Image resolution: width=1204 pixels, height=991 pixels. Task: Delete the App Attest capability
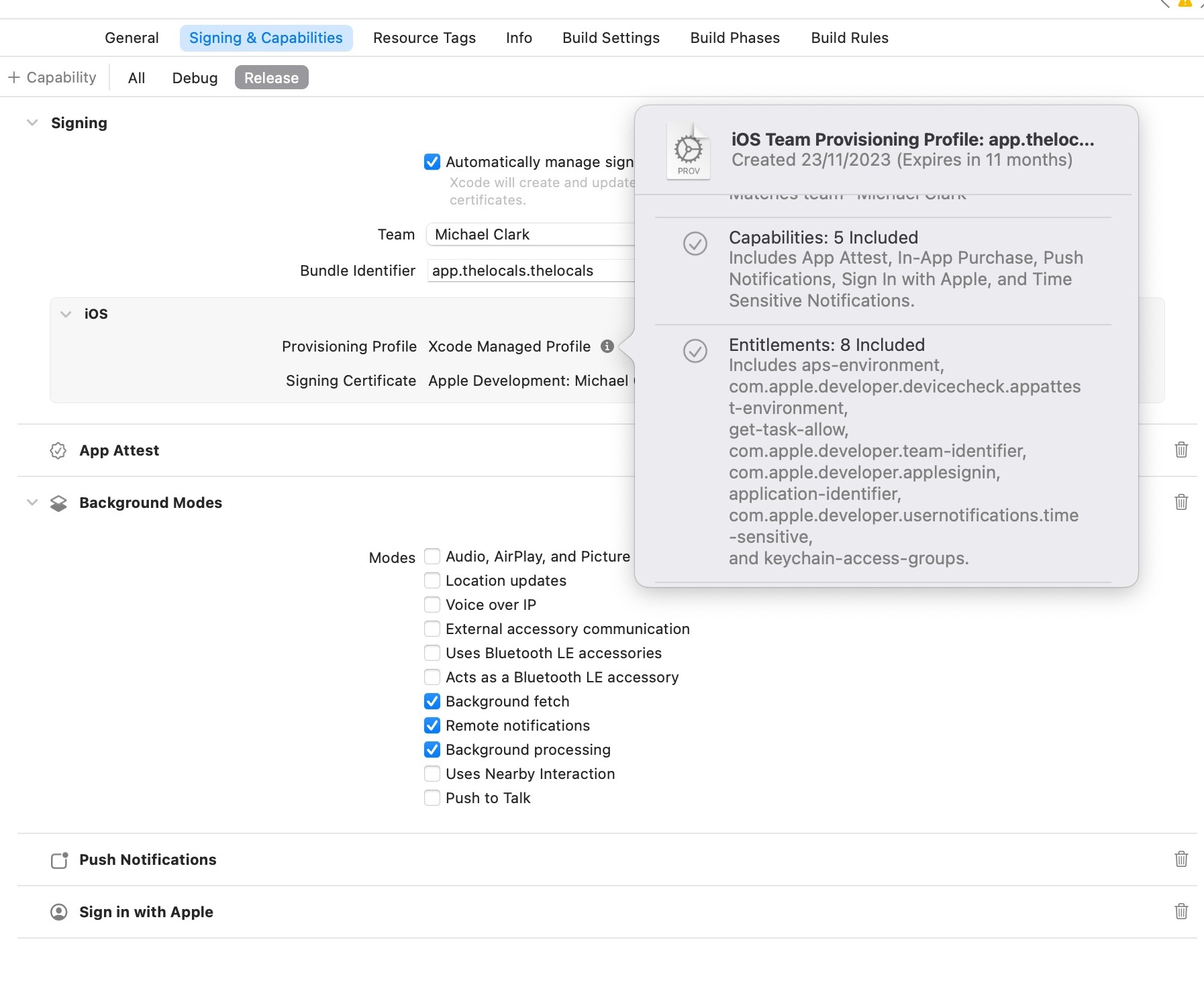click(x=1181, y=450)
